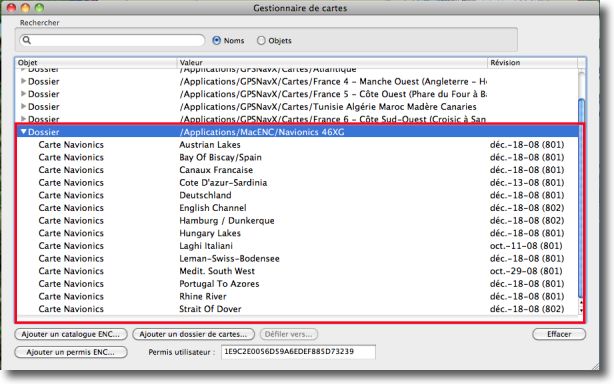Viewport: 614px width, 384px height.
Task: Click the Effacer button
Action: click(x=559, y=334)
